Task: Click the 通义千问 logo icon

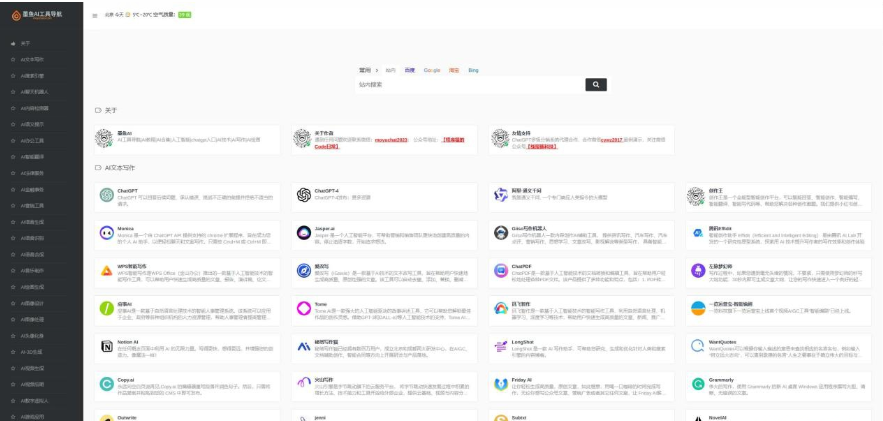Action: click(501, 195)
